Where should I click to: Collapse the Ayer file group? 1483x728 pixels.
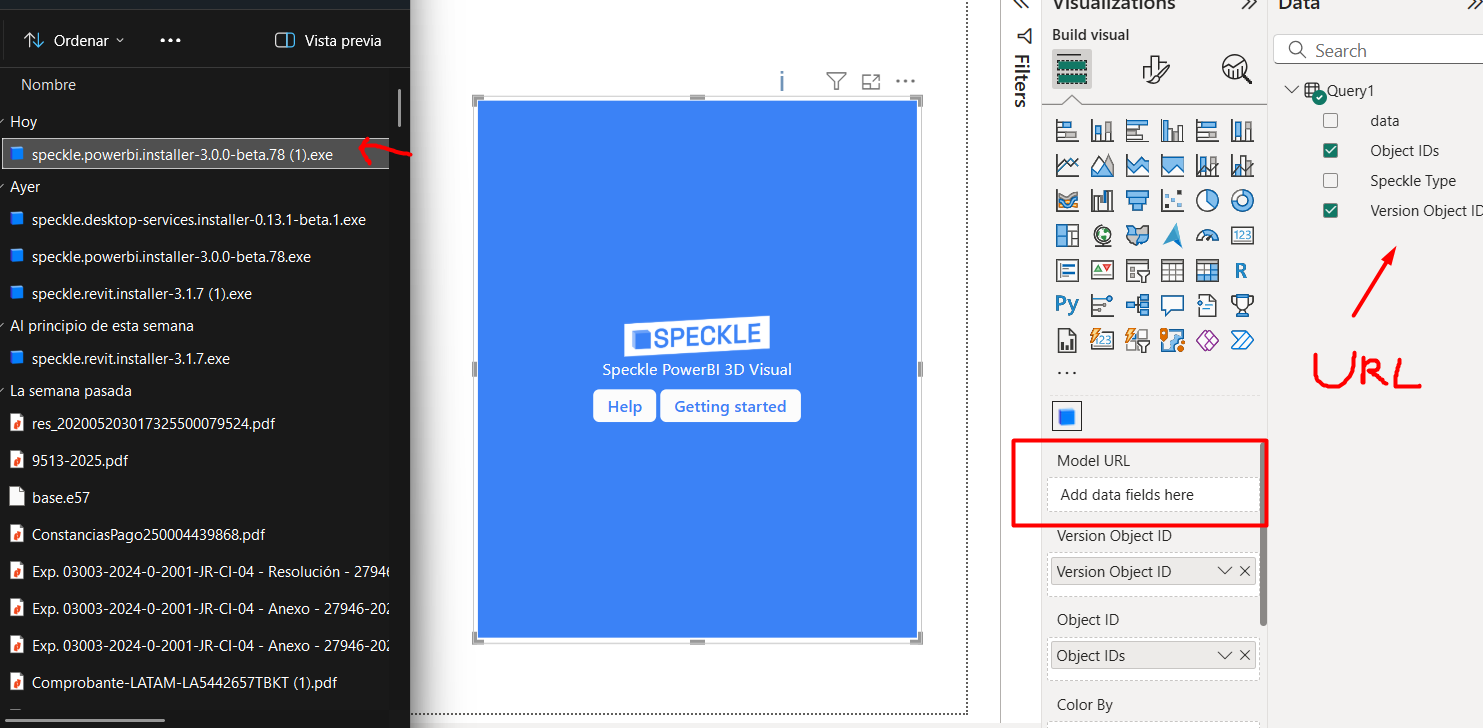[3, 187]
